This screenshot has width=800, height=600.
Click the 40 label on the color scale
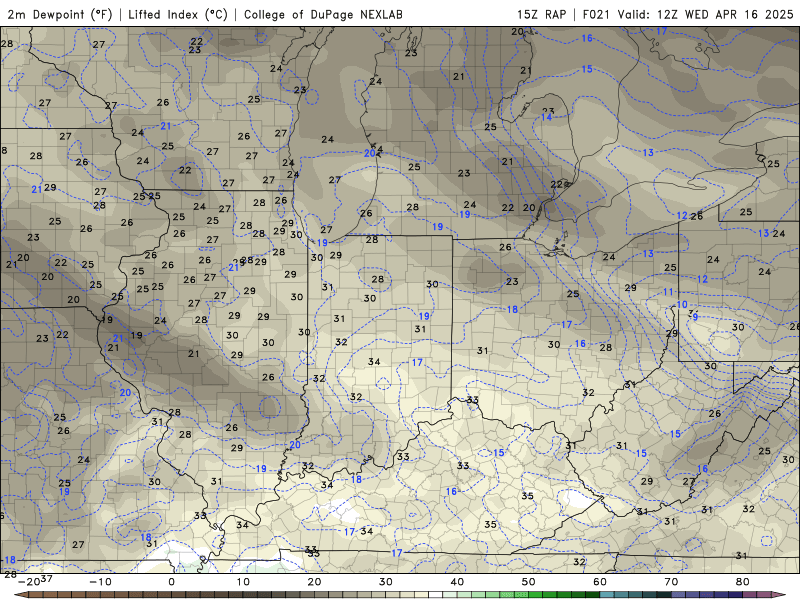457,582
